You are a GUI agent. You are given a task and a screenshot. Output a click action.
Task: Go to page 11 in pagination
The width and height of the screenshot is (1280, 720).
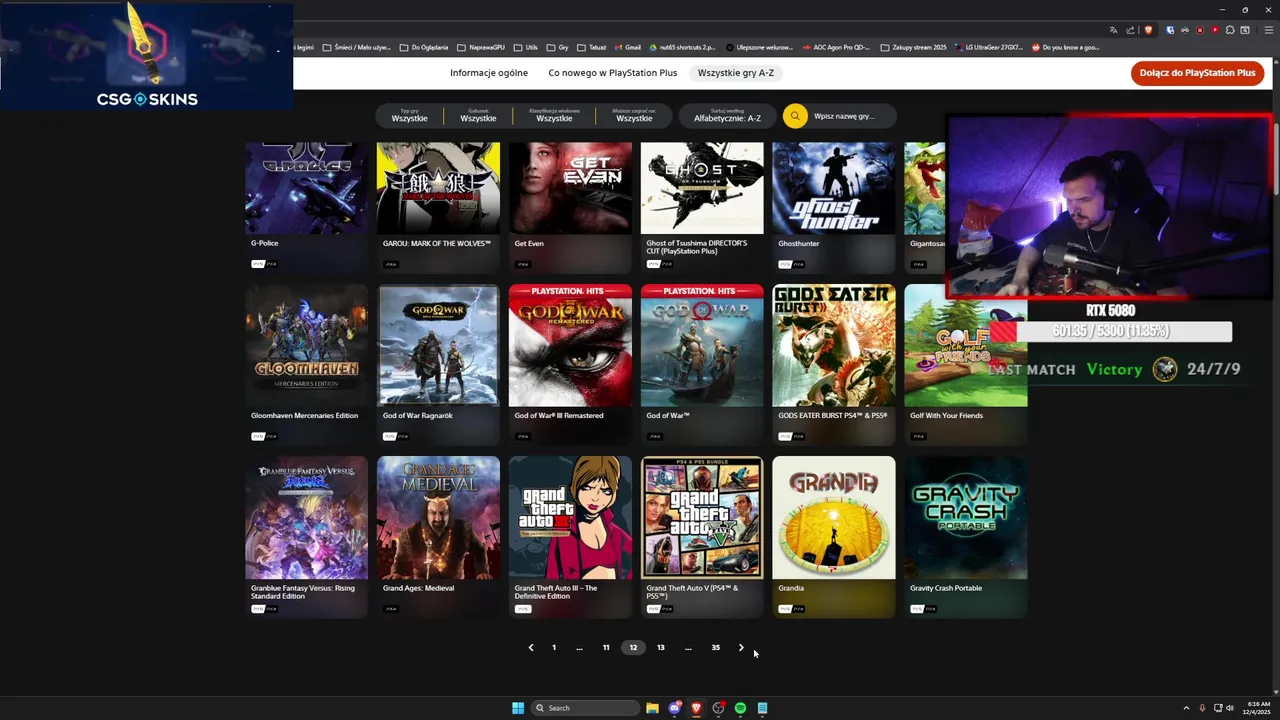tap(606, 648)
